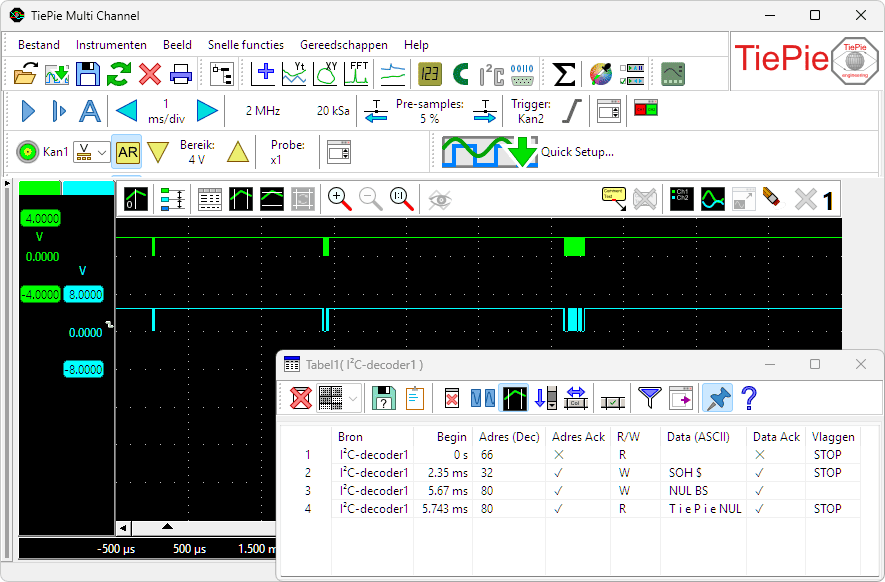Open the Snelle functies menu

click(x=246, y=45)
